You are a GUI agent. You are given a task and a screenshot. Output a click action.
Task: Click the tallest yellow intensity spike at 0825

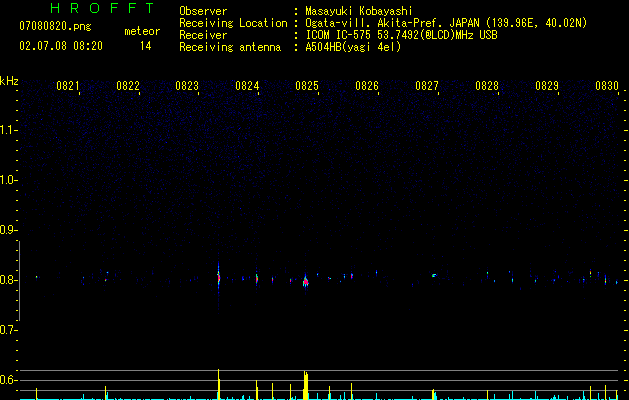coord(306,385)
